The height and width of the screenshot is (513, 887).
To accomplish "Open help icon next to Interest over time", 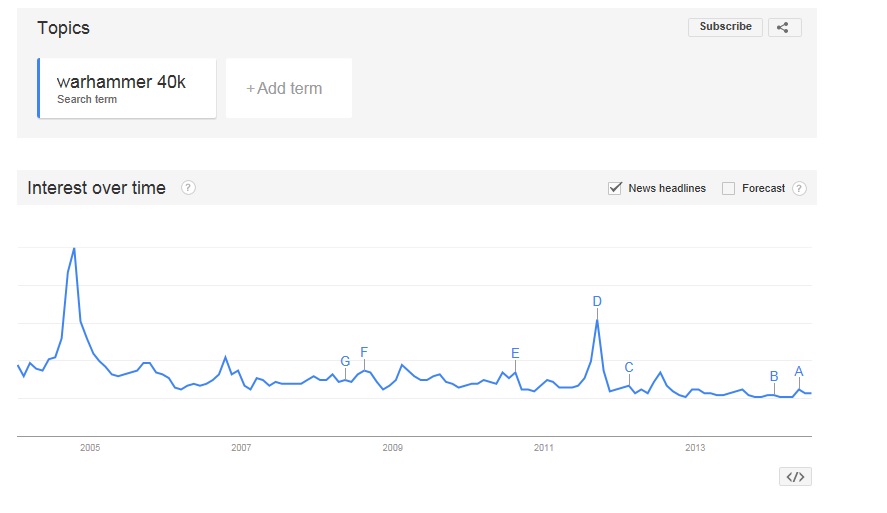I will [188, 188].
